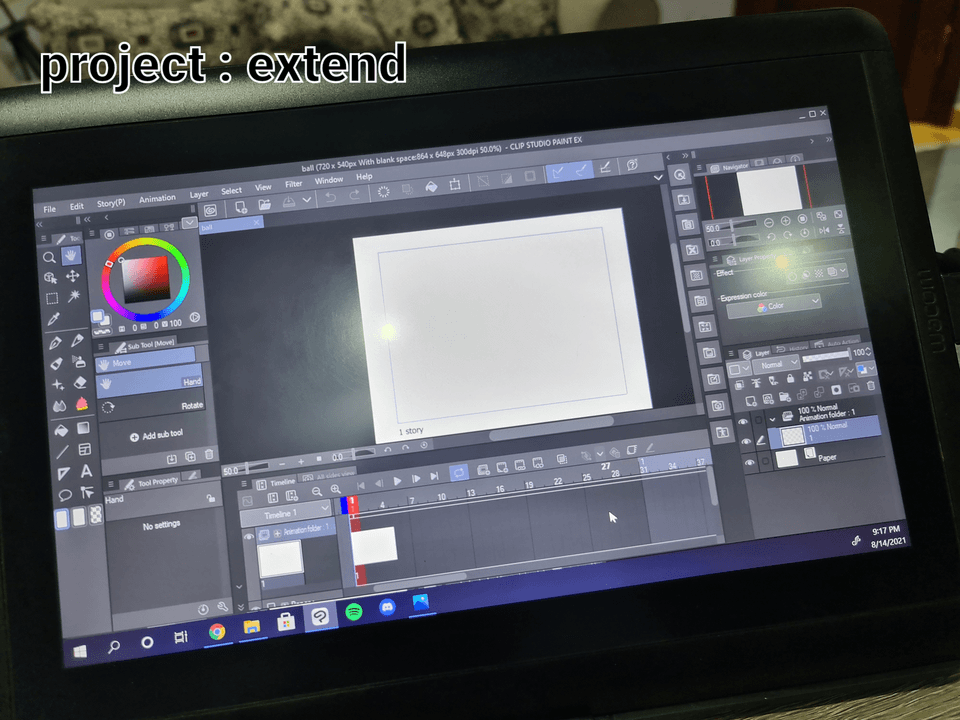Viewport: 960px width, 720px height.
Task: Pick a color in the color wheel square
Action: 146,279
